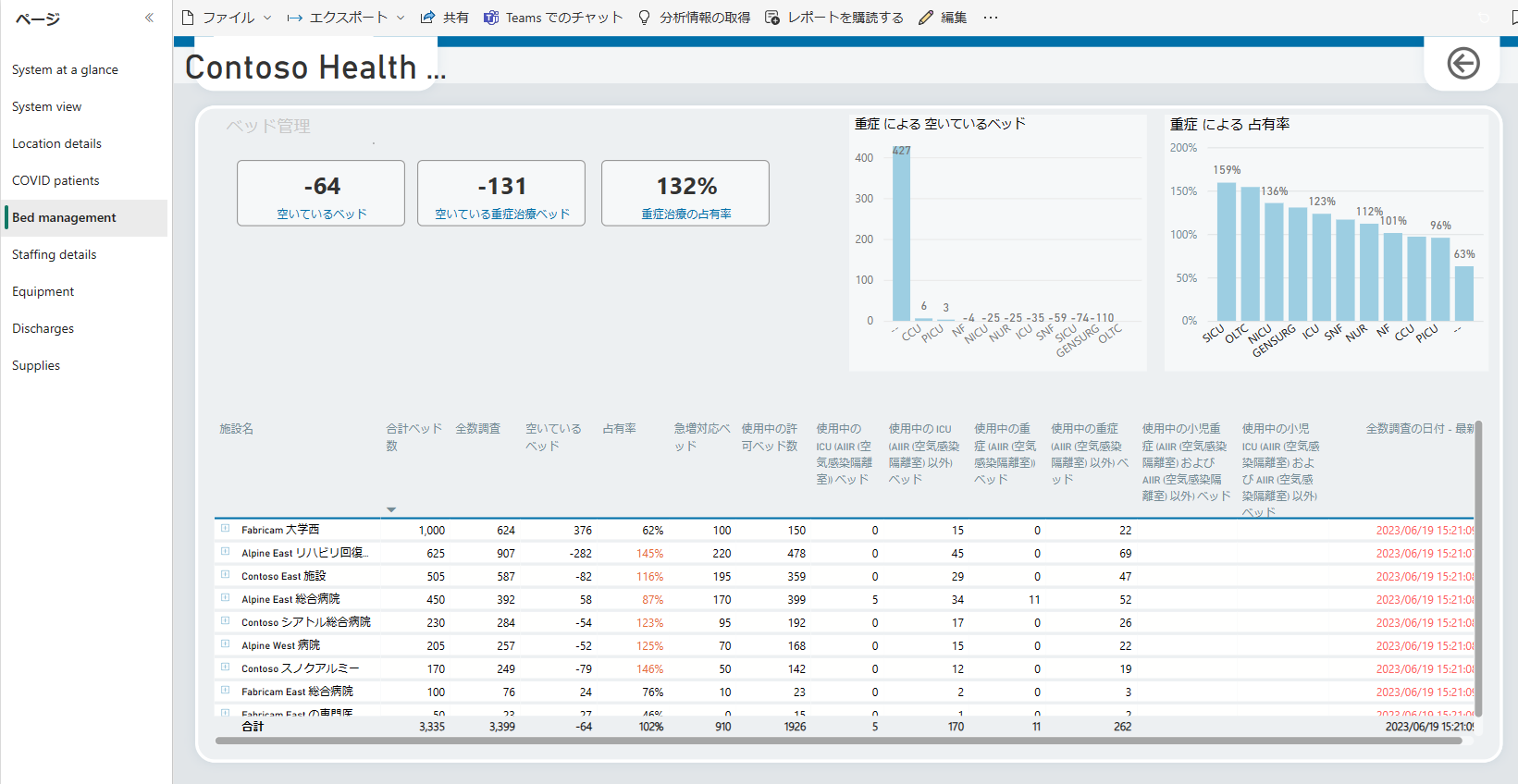The height and width of the screenshot is (784, 1518).
Task: Click the 132% 重症治療の占有率 card
Action: pos(685,193)
